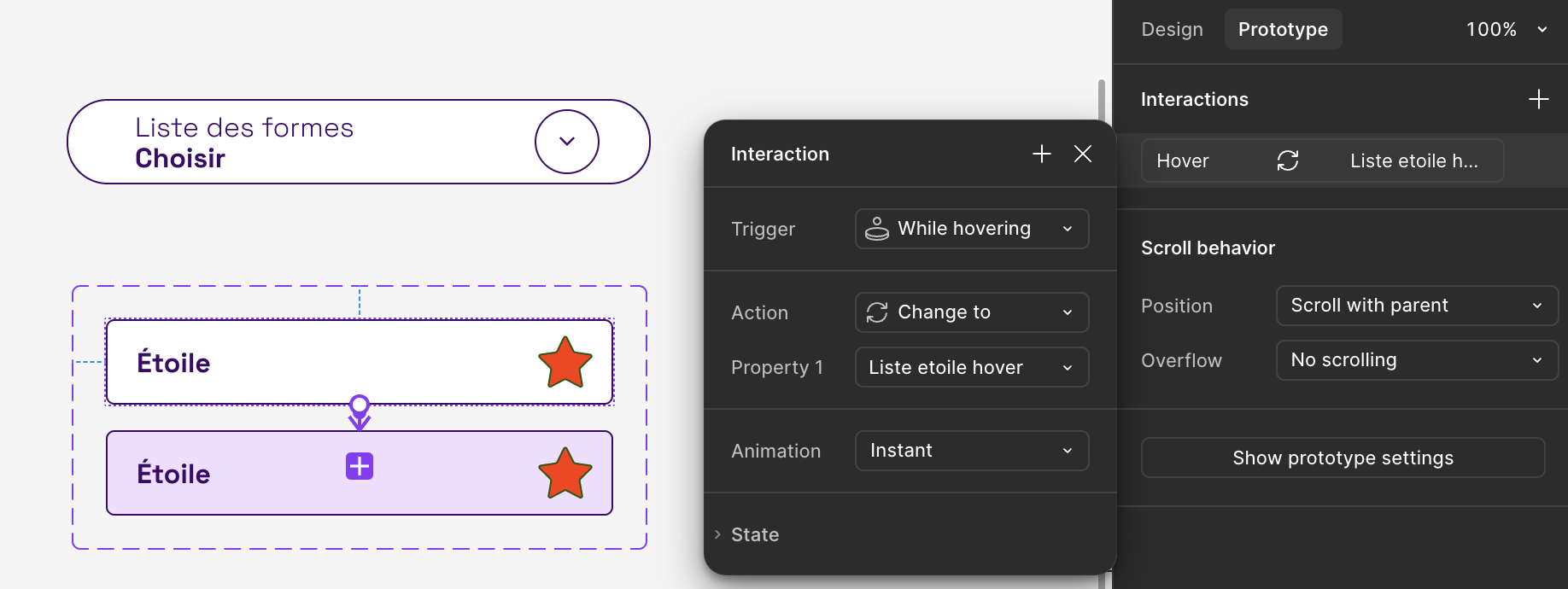Open the Trigger dropdown While hovering

click(971, 229)
